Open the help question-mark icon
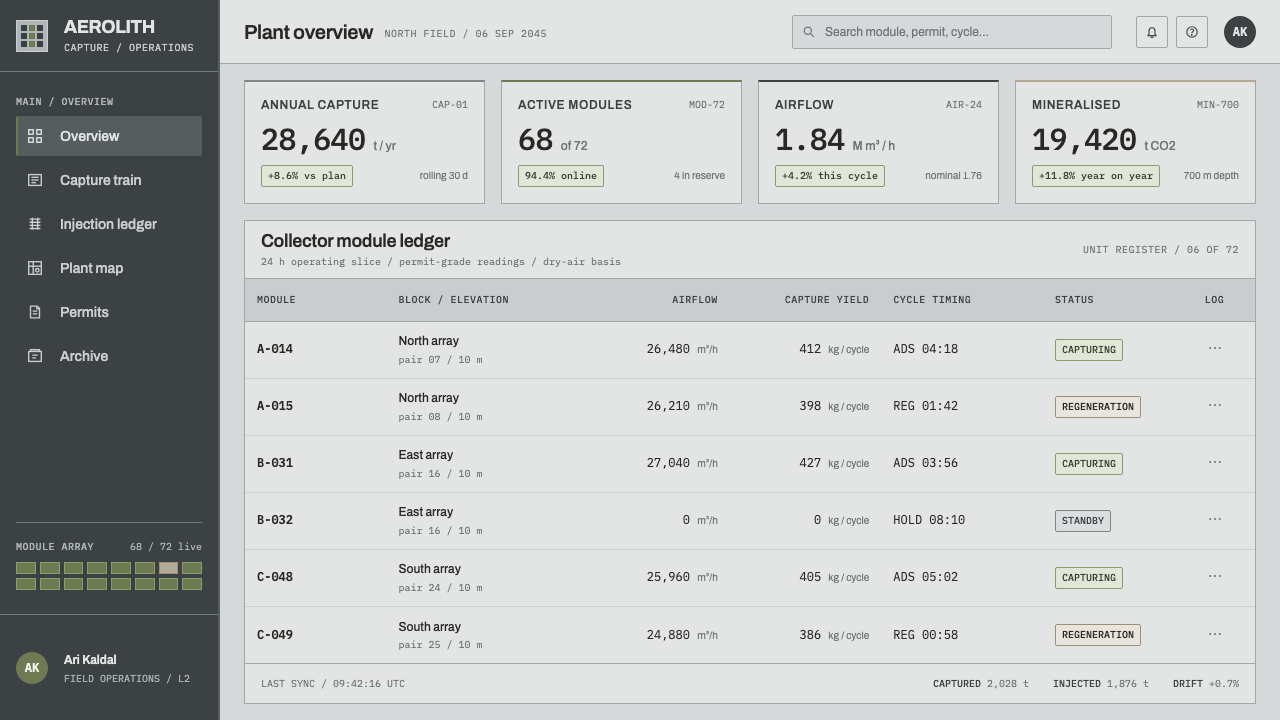The image size is (1280, 720). (x=1192, y=32)
